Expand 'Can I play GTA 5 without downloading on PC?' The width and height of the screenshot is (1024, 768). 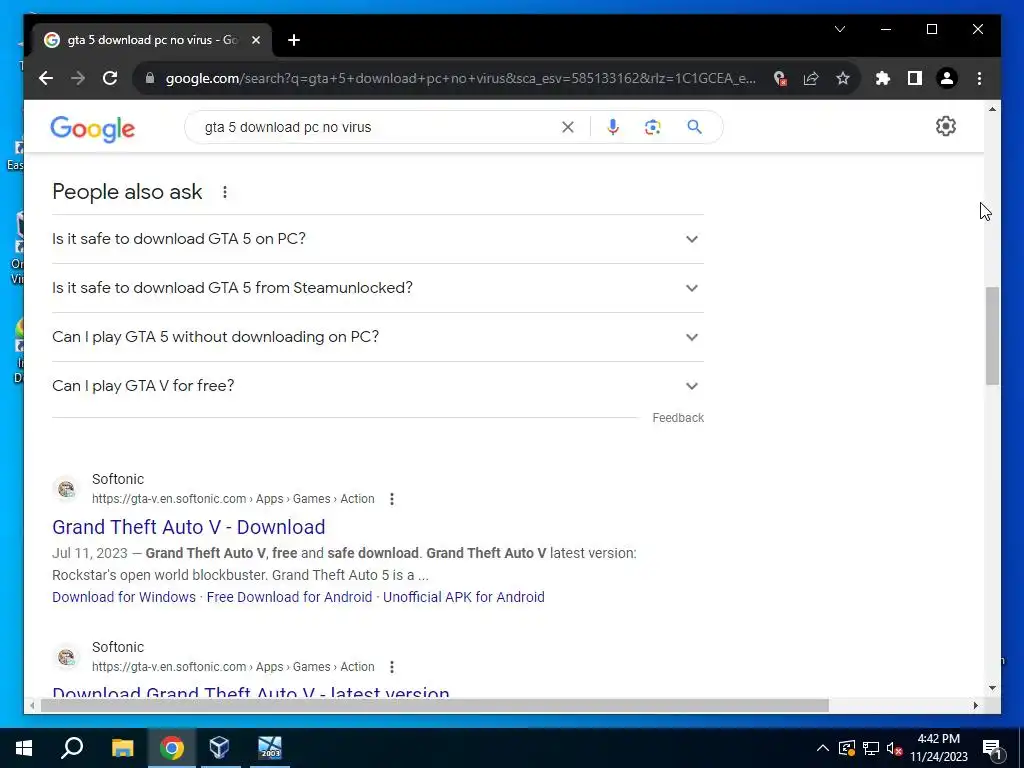pyautogui.click(x=377, y=337)
